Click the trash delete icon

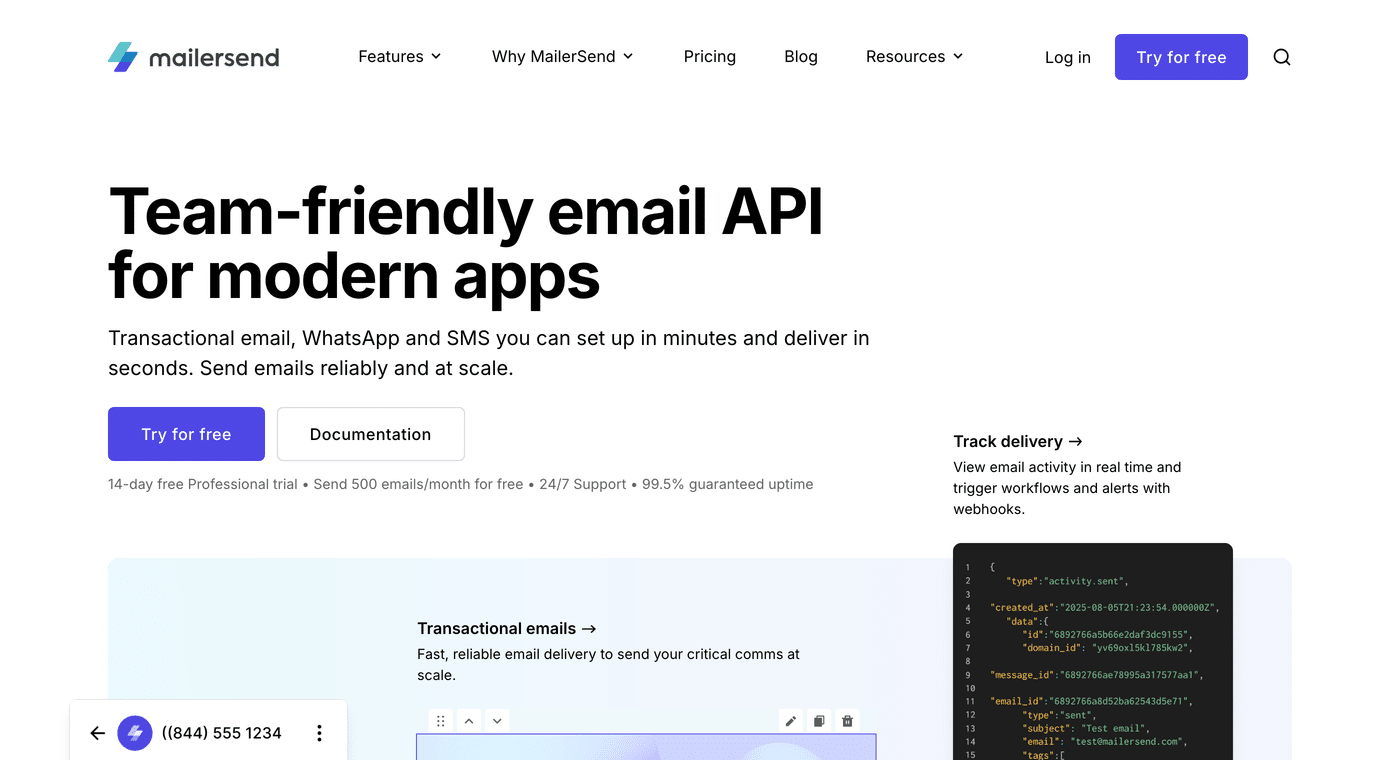click(847, 721)
